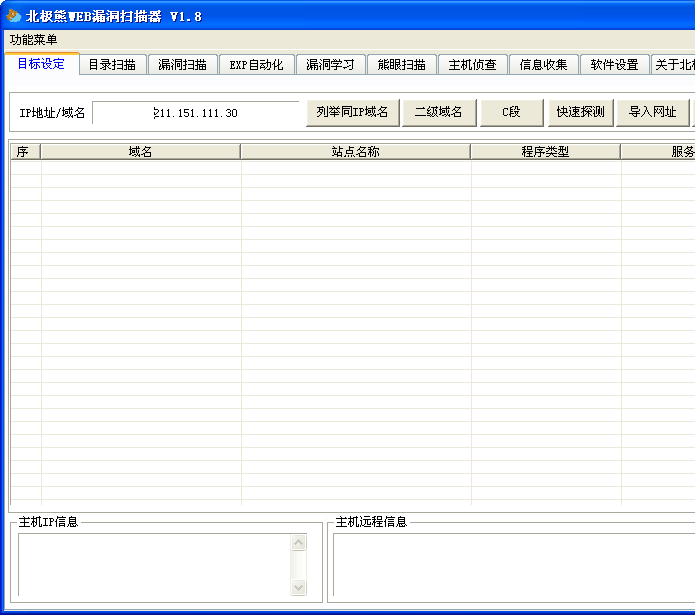Click the 服务 column header

coord(658,152)
